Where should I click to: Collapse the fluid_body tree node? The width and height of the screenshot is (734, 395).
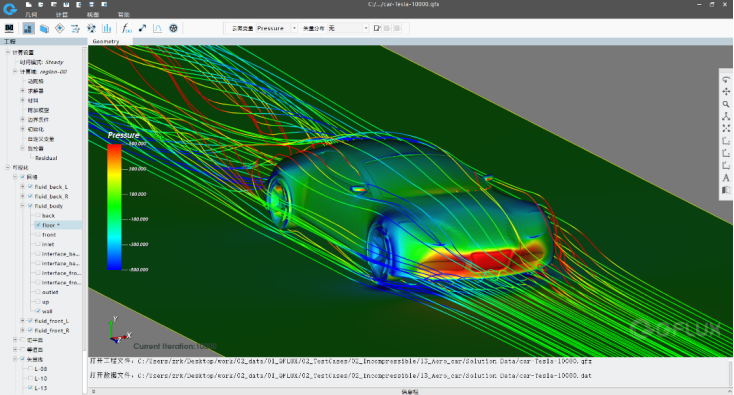point(22,206)
